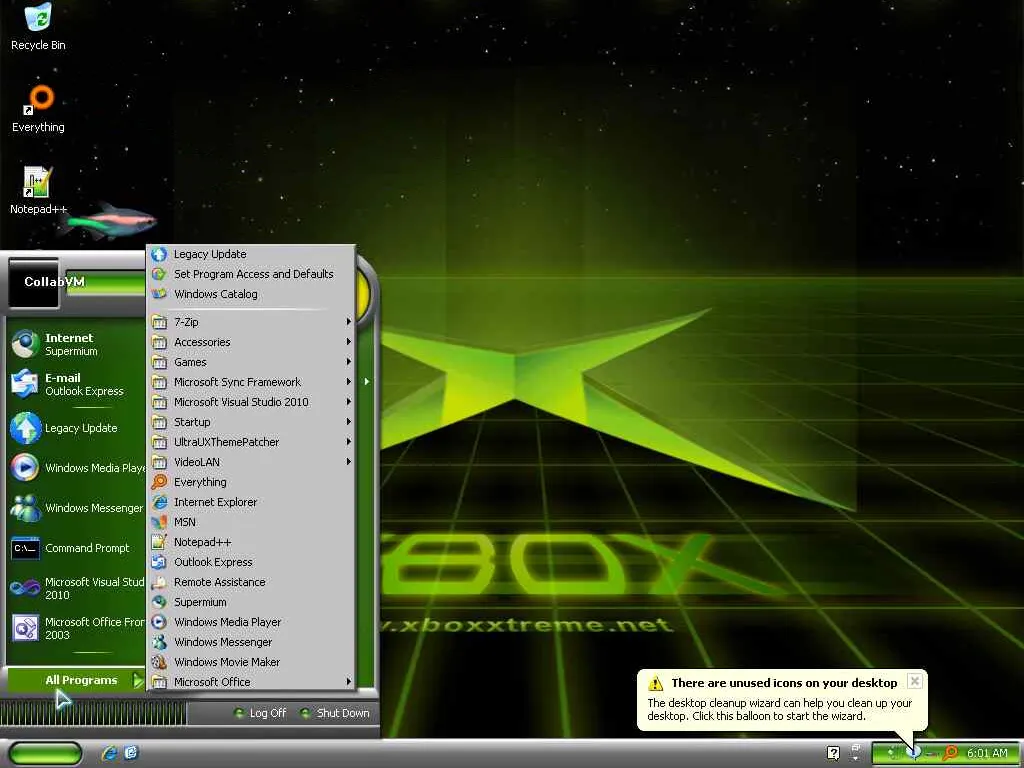Expand the 7-Zip program folder
Viewport: 1024px width, 768px height.
click(253, 322)
